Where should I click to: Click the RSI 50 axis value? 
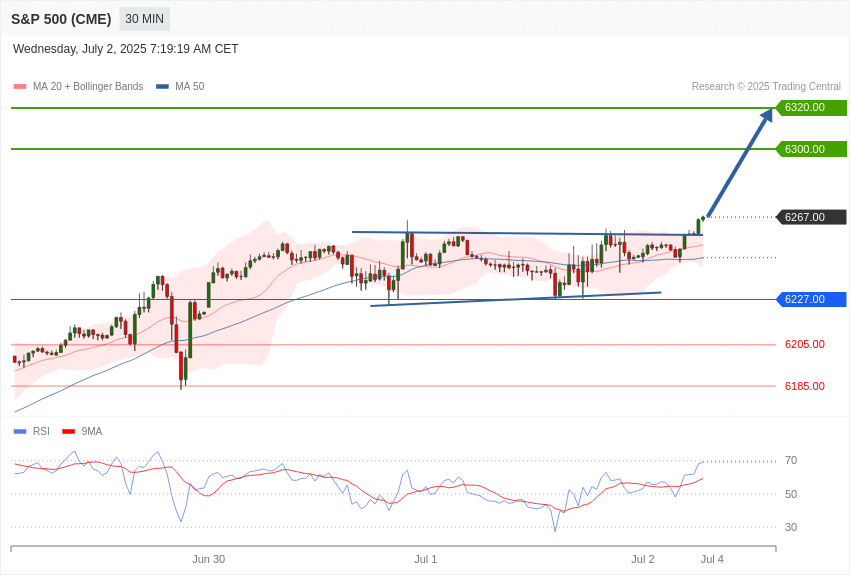click(x=791, y=494)
